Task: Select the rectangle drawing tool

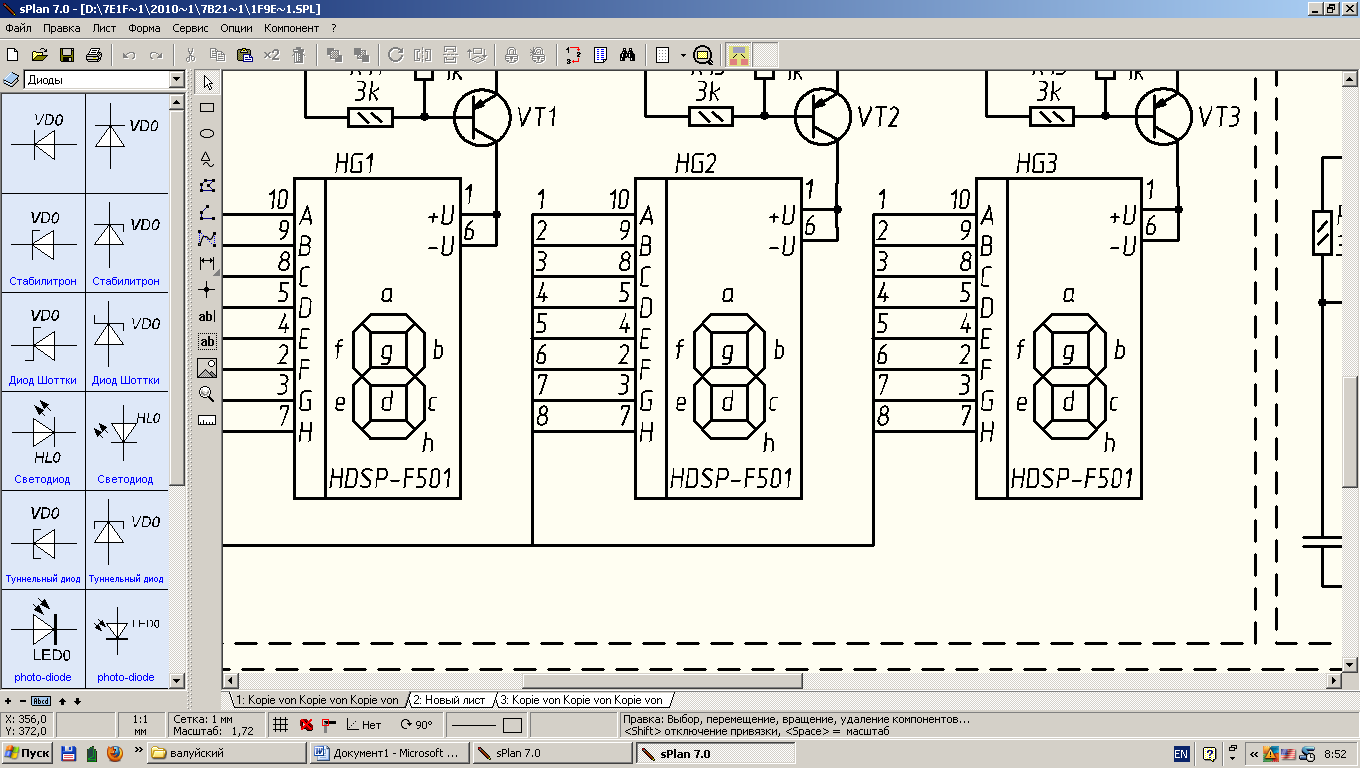Action: point(207,108)
